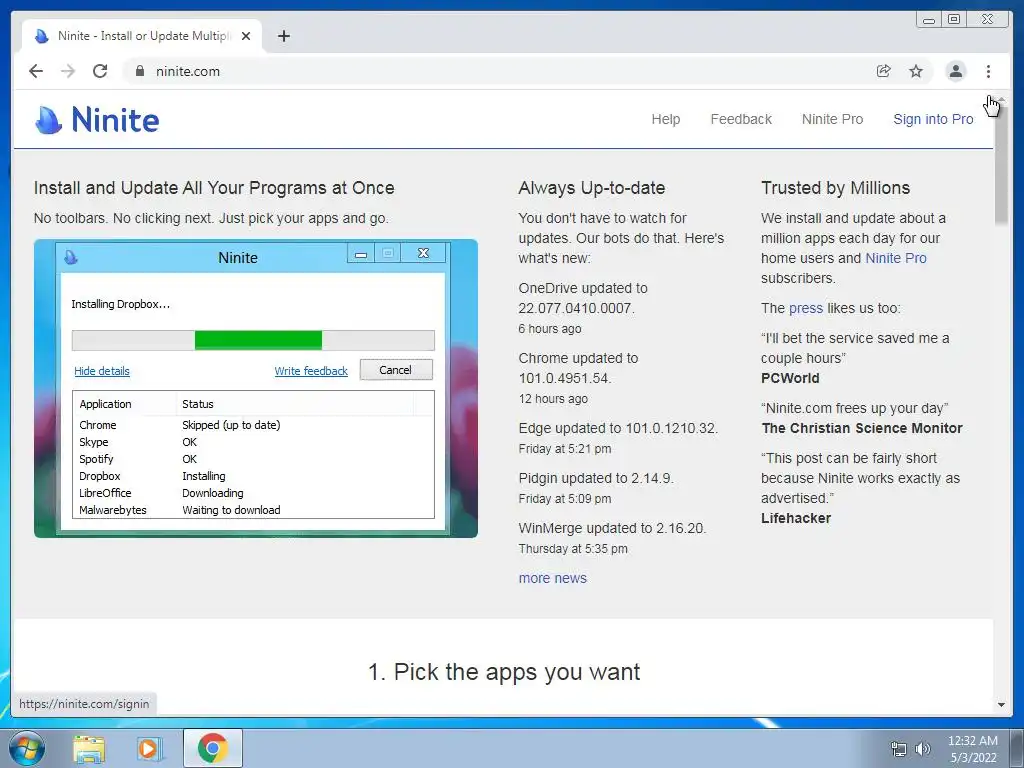Viewport: 1024px width, 768px height.
Task: Open the Help page link
Action: 665,120
